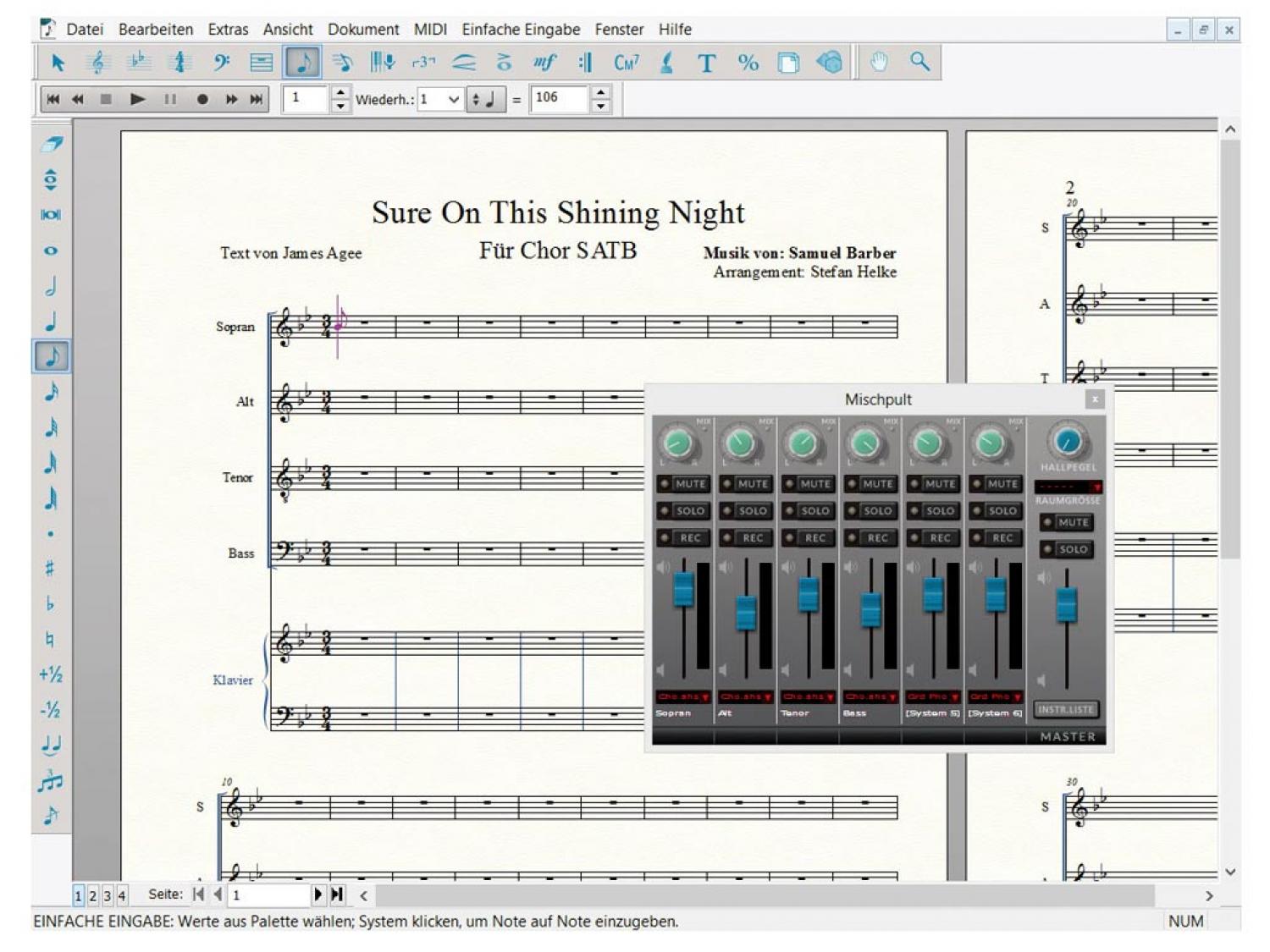Open the Einfache Eingabe menu
Viewport: 1270px width, 952px height.
tap(521, 30)
